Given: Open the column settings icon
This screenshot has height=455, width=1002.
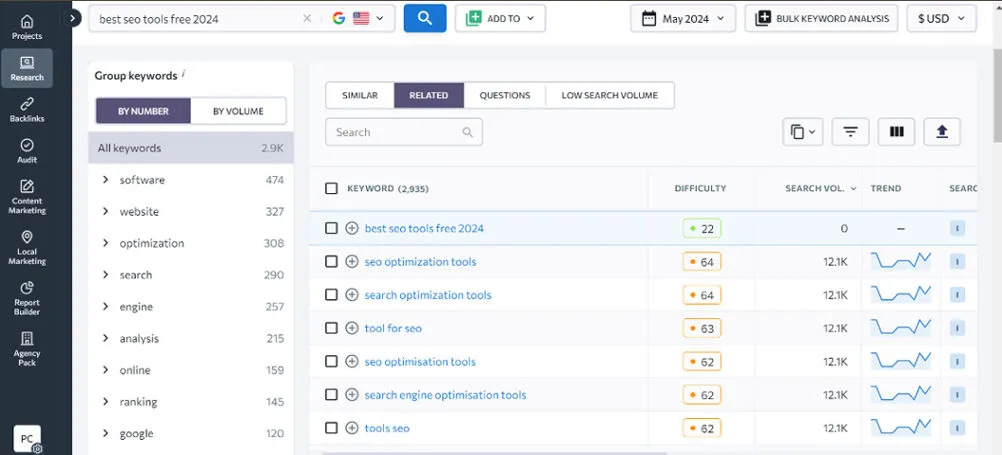Looking at the screenshot, I should 897,132.
